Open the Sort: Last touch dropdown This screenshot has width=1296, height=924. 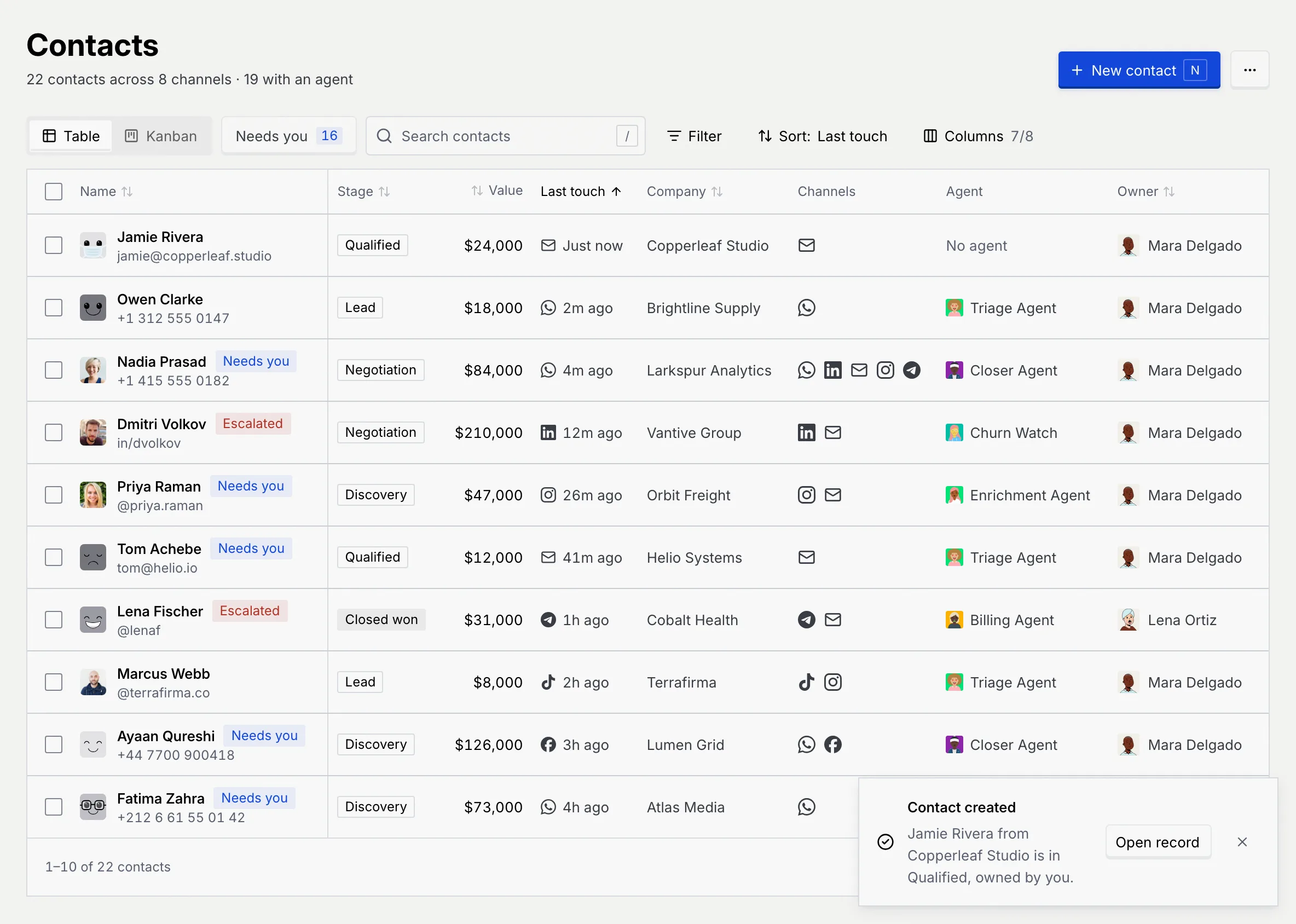[822, 136]
